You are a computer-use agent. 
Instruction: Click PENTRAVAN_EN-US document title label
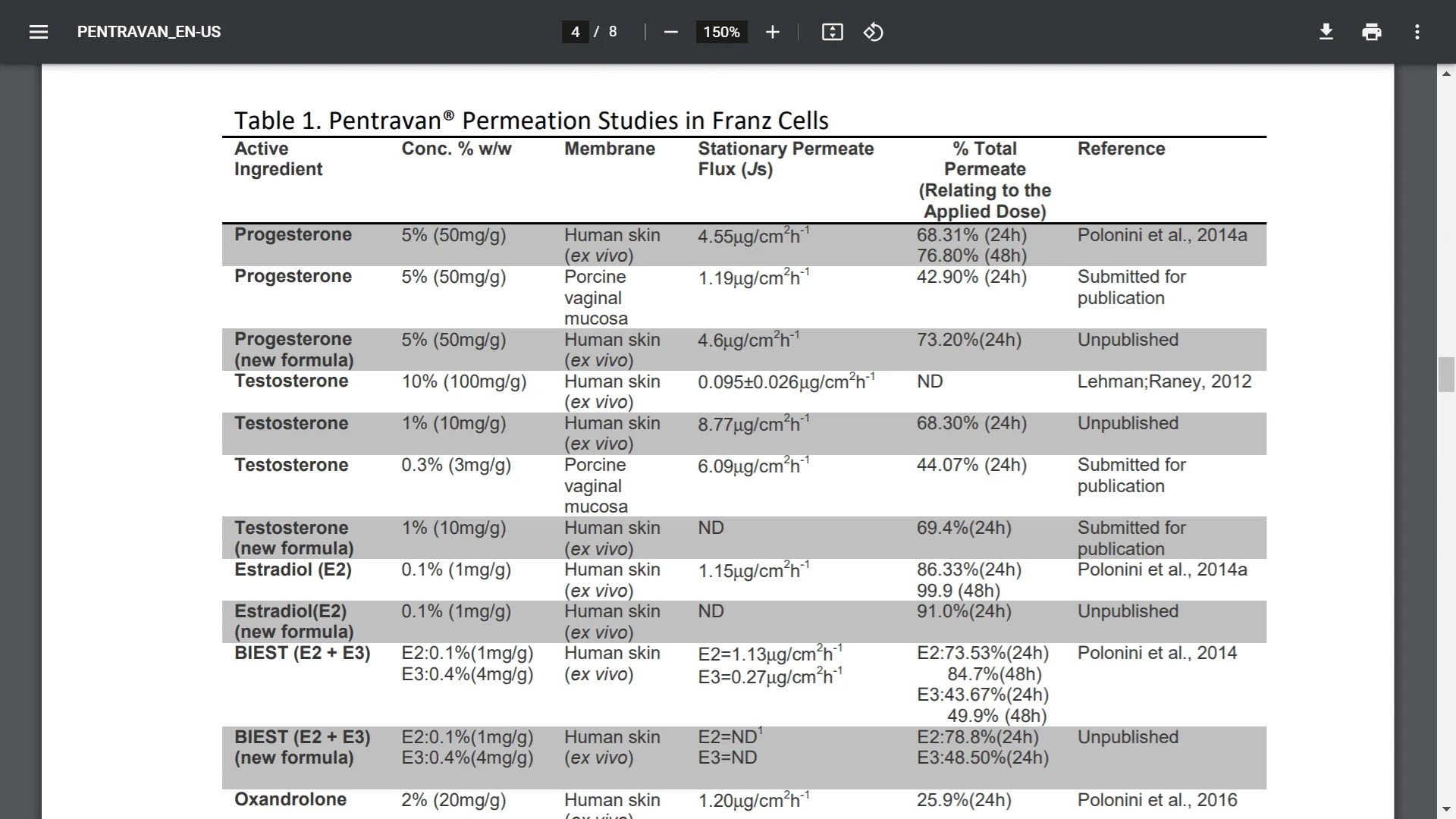pyautogui.click(x=149, y=31)
